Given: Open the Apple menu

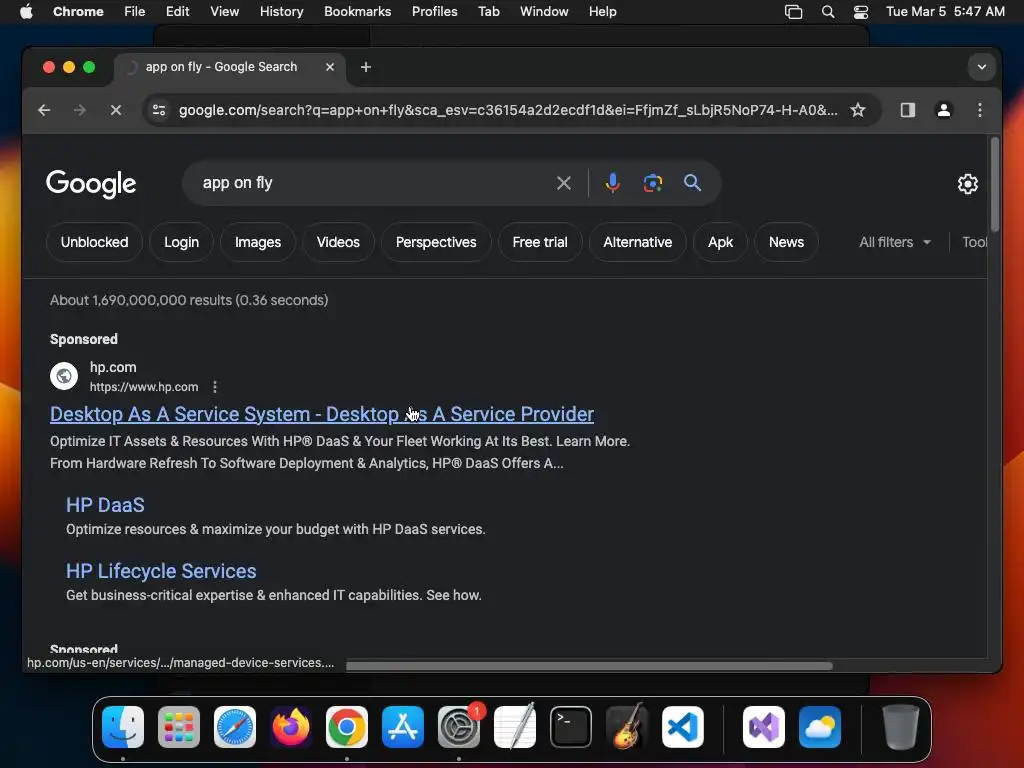Looking at the screenshot, I should point(26,12).
